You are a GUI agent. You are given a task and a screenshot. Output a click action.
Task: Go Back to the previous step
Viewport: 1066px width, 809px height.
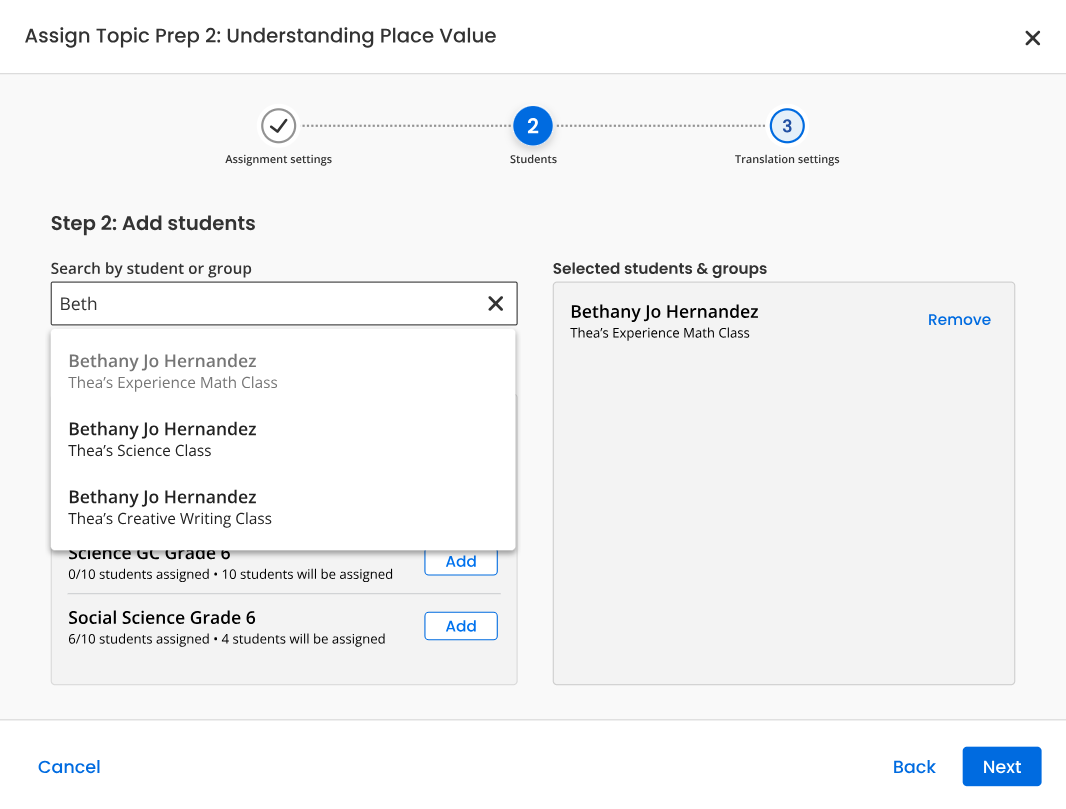[914, 767]
